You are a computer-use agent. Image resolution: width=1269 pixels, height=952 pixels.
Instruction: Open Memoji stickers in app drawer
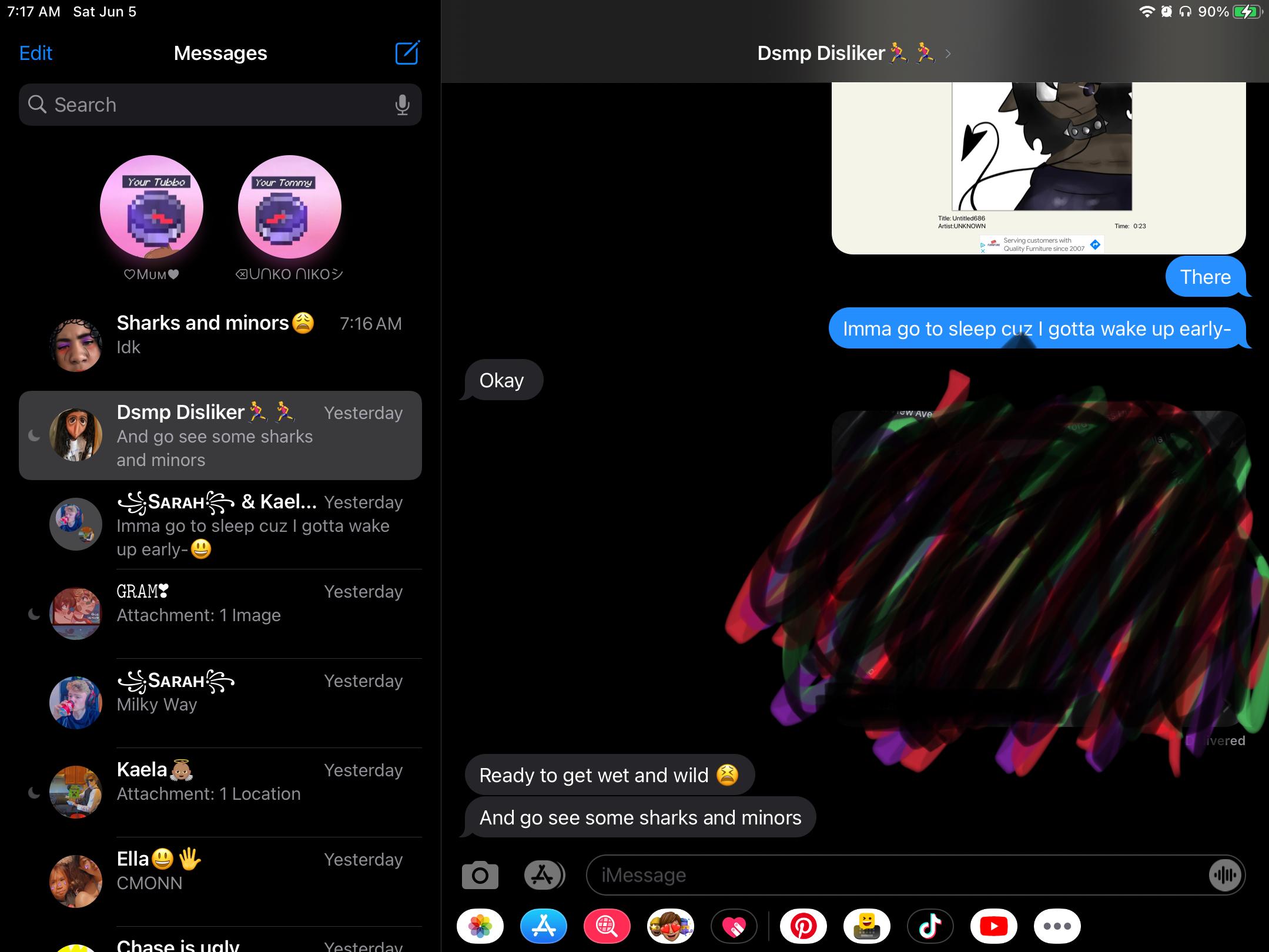pos(671,927)
